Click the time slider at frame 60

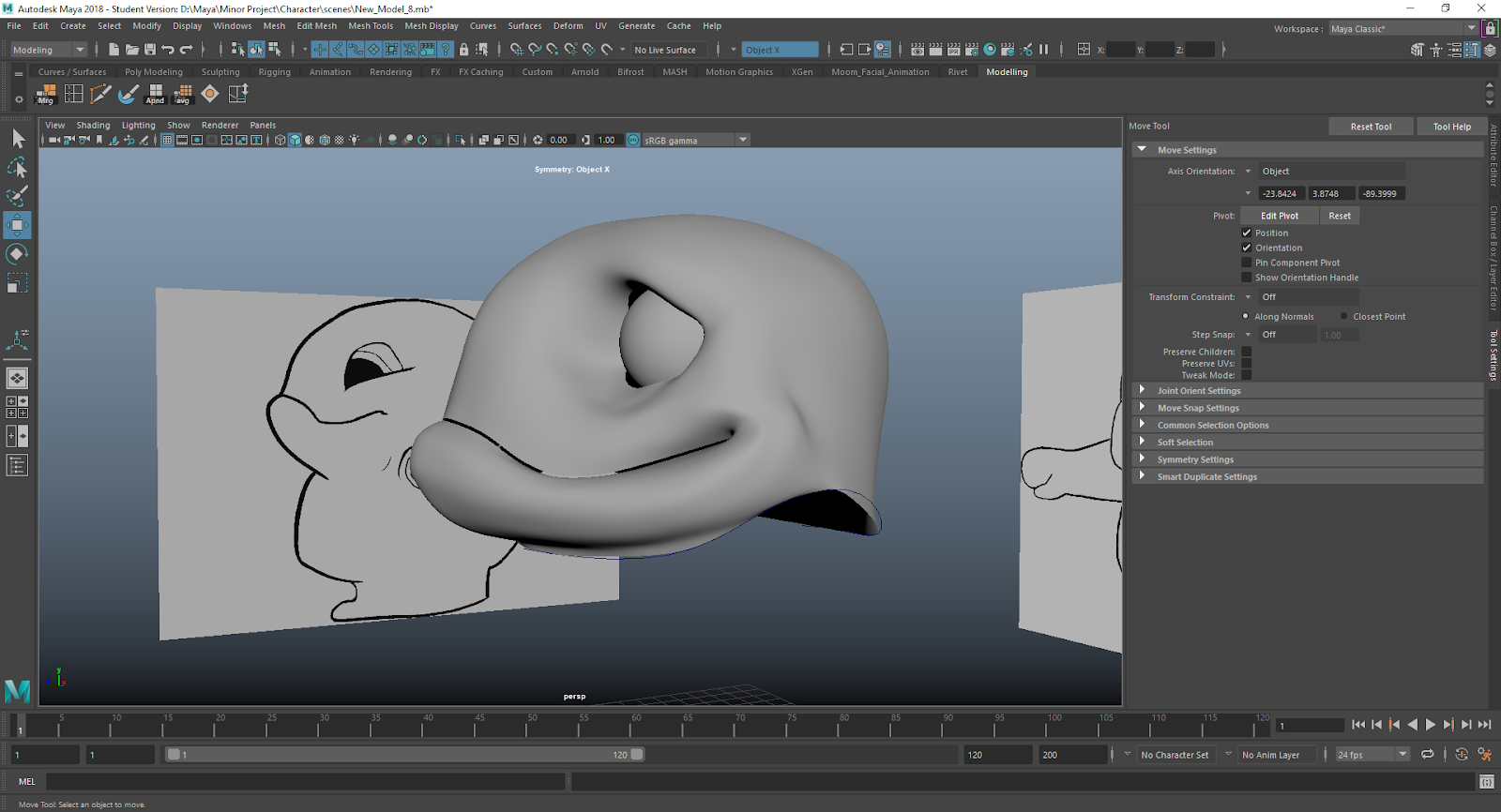coord(637,725)
